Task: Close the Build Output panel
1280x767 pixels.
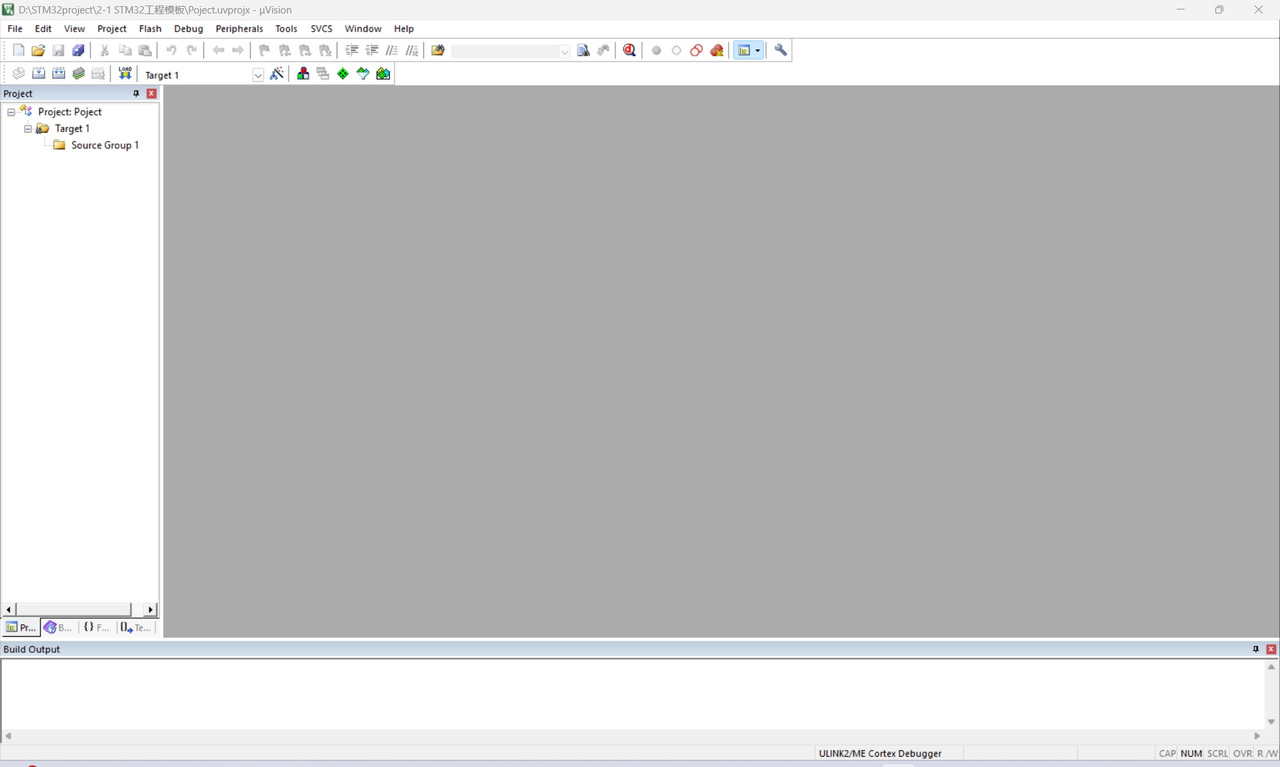Action: pos(1271,649)
